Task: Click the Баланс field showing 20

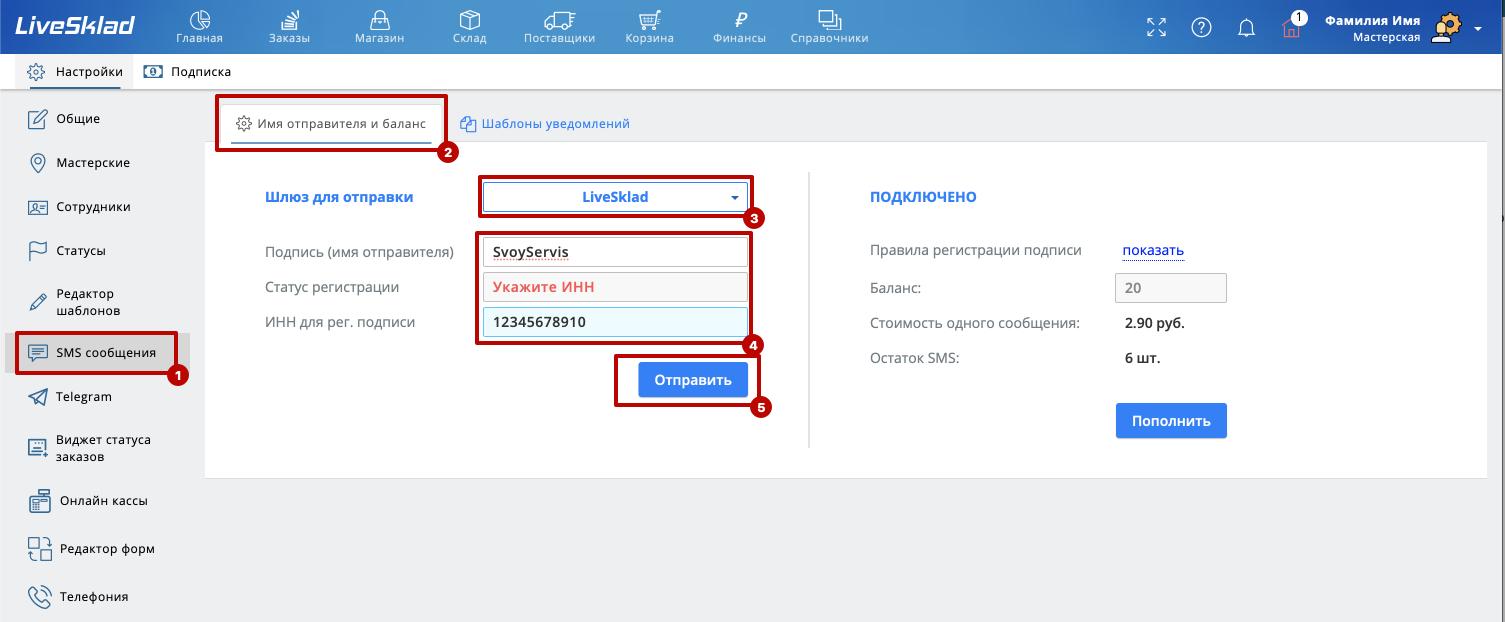Action: [x=1171, y=288]
